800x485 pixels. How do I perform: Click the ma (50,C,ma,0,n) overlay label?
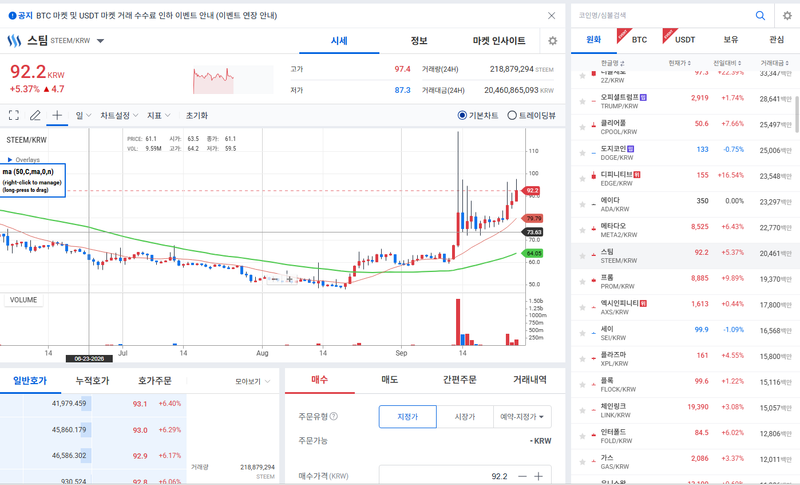(32, 180)
